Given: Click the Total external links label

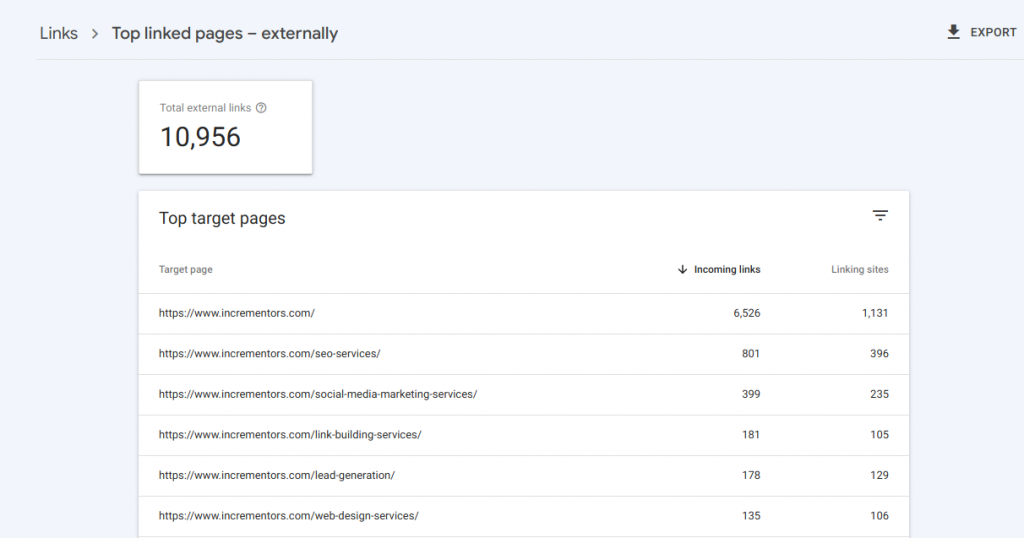Looking at the screenshot, I should pyautogui.click(x=205, y=108).
